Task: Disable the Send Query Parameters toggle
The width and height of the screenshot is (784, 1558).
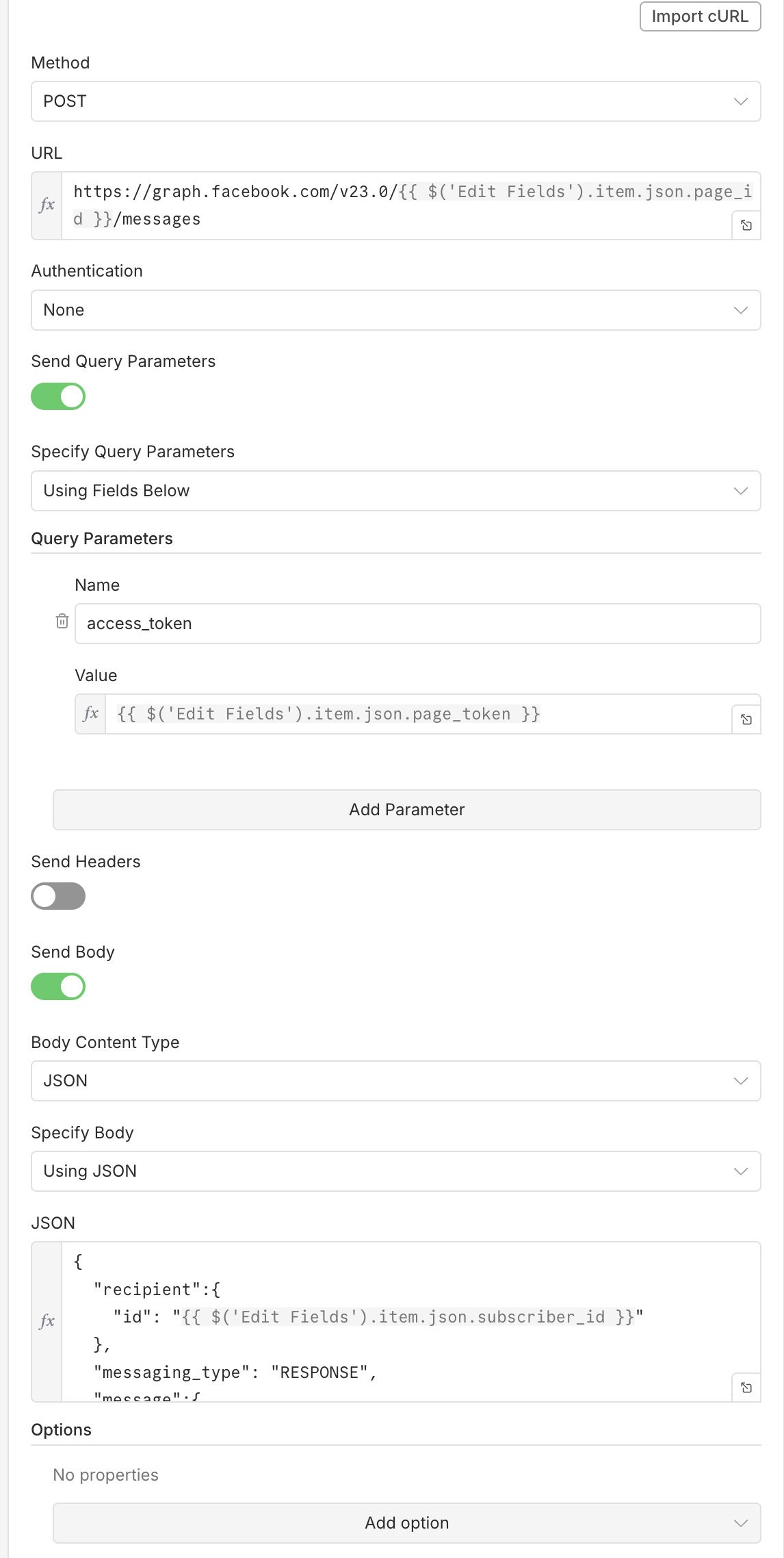Action: (58, 396)
